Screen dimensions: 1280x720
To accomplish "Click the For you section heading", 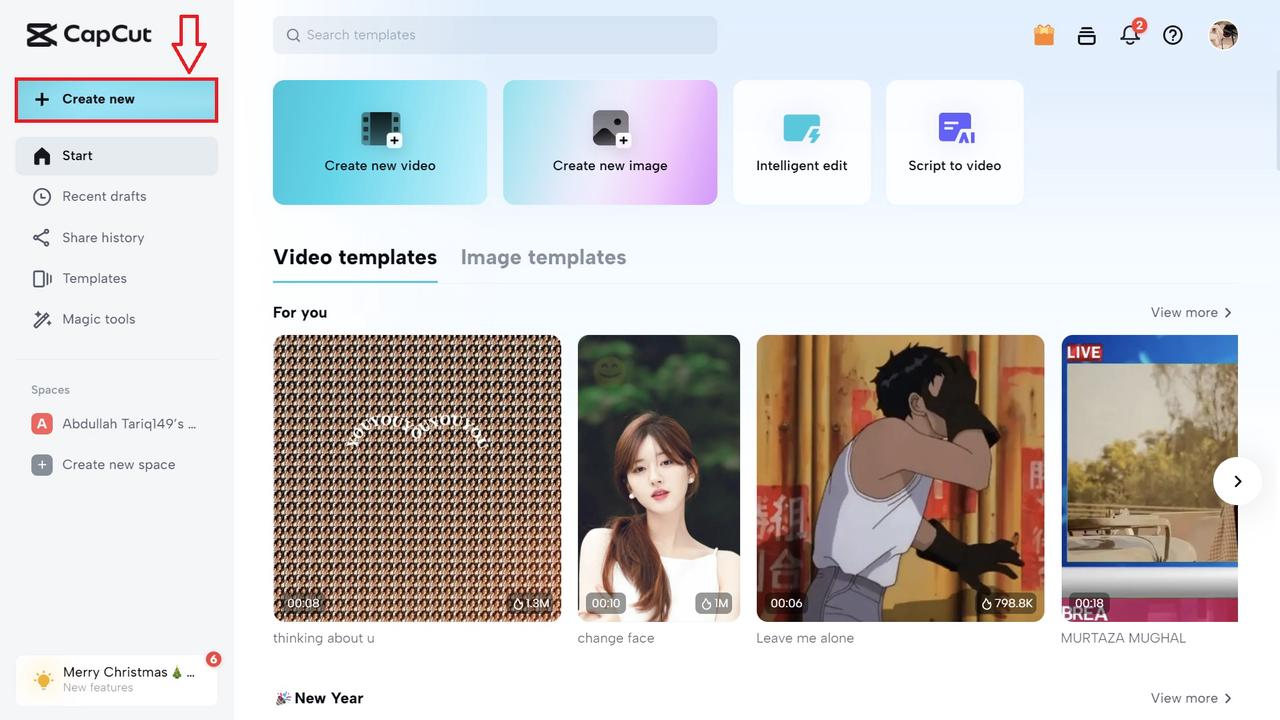I will click(300, 313).
